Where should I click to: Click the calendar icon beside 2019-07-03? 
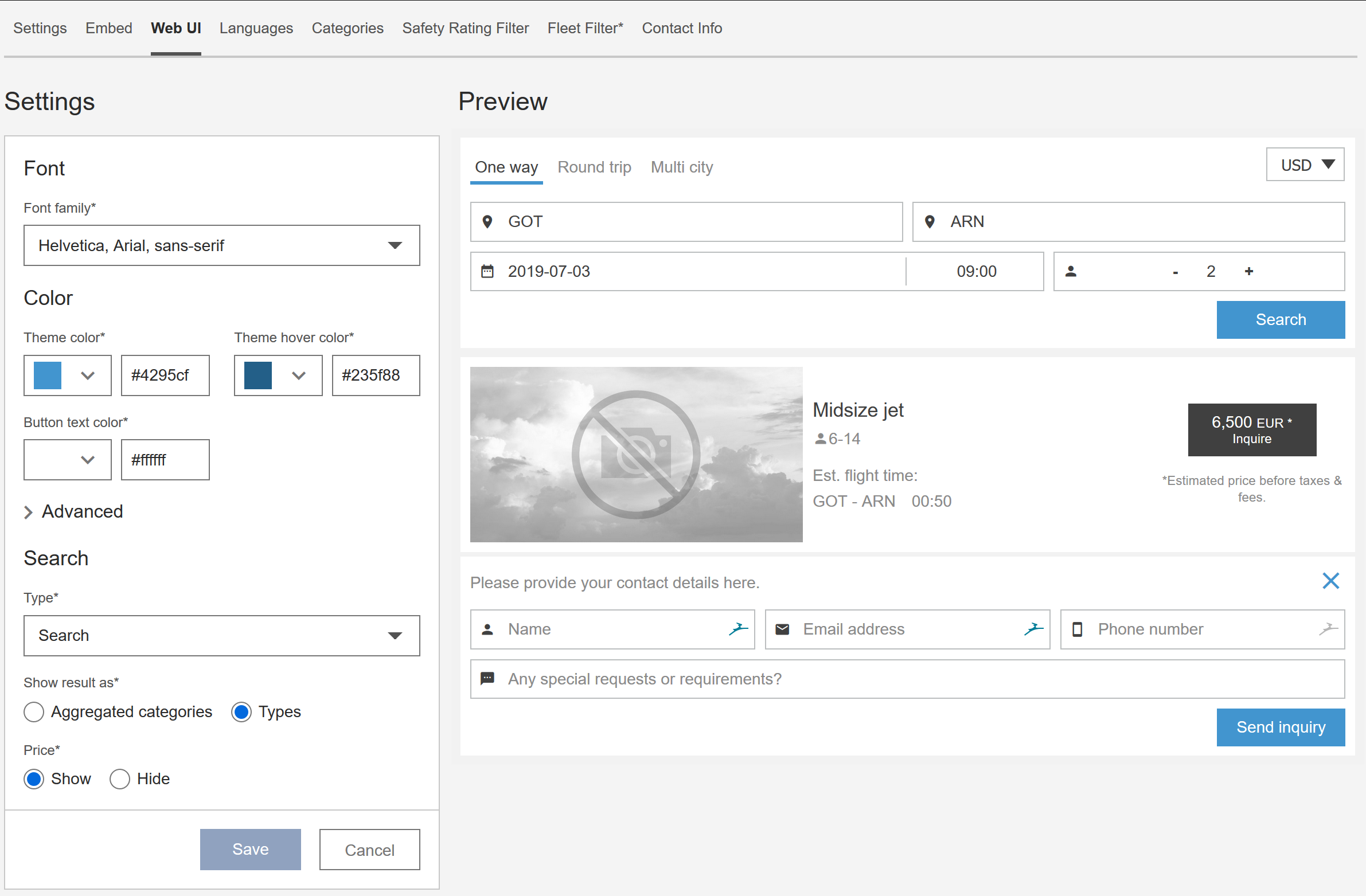click(x=487, y=271)
